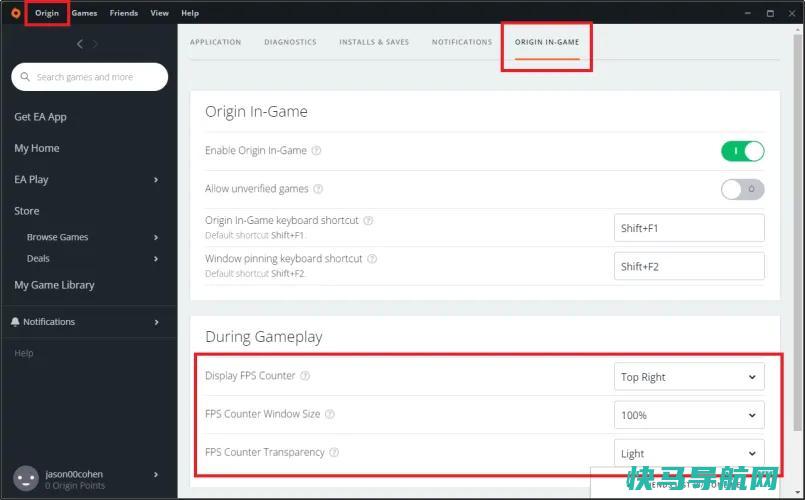Open Deals in Store

[38, 258]
